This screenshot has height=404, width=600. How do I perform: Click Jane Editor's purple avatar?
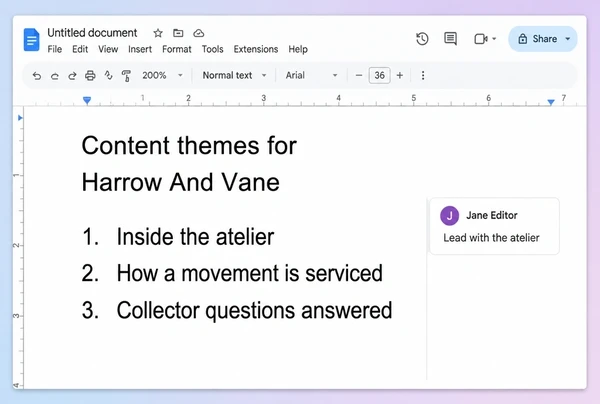pos(449,216)
